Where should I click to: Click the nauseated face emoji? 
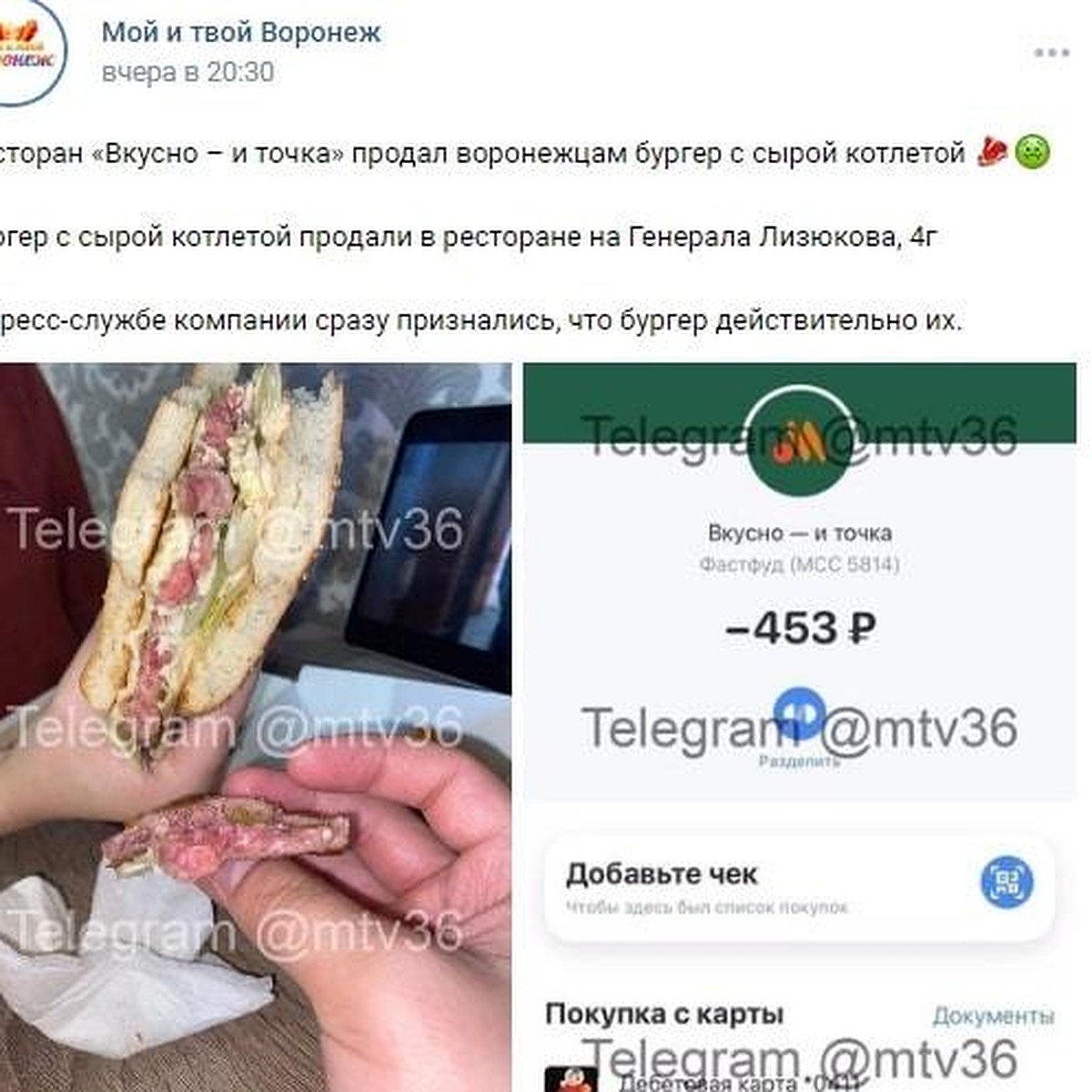click(1032, 152)
